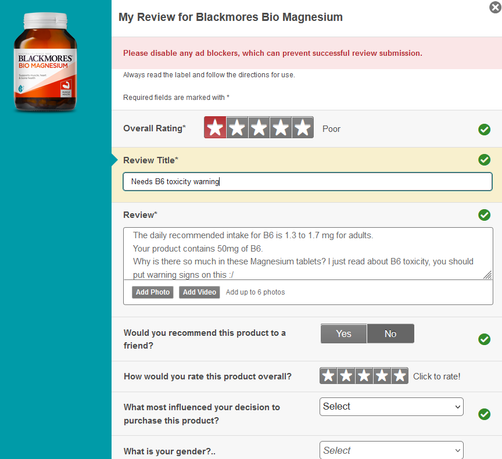Click green checkmark beside recommend question
Viewport: 502px width, 459px height.
pos(484,339)
